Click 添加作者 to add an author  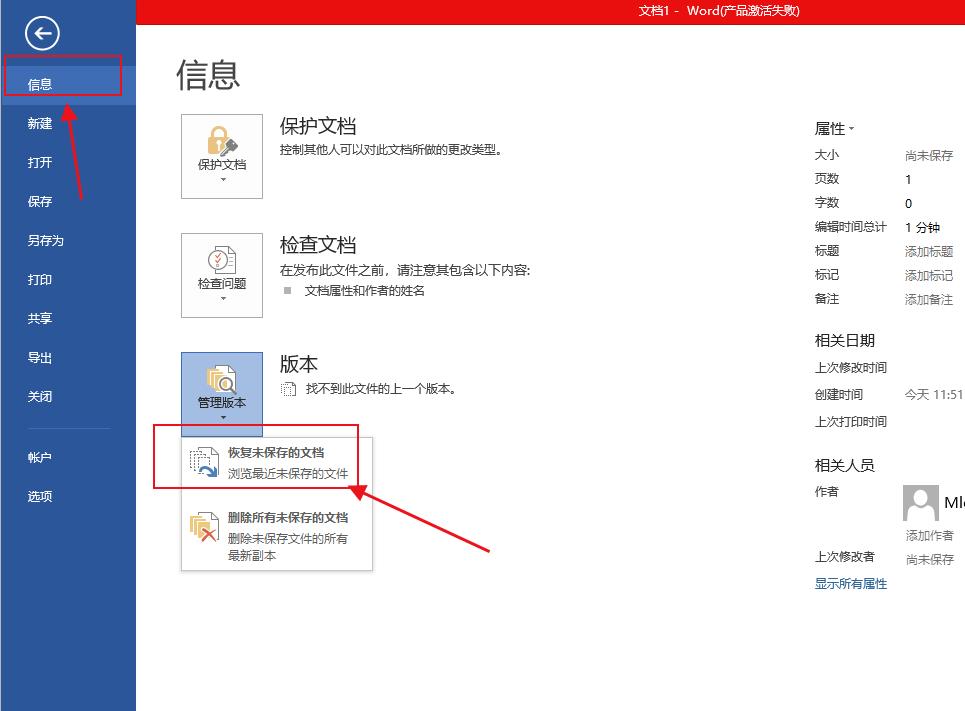[928, 535]
